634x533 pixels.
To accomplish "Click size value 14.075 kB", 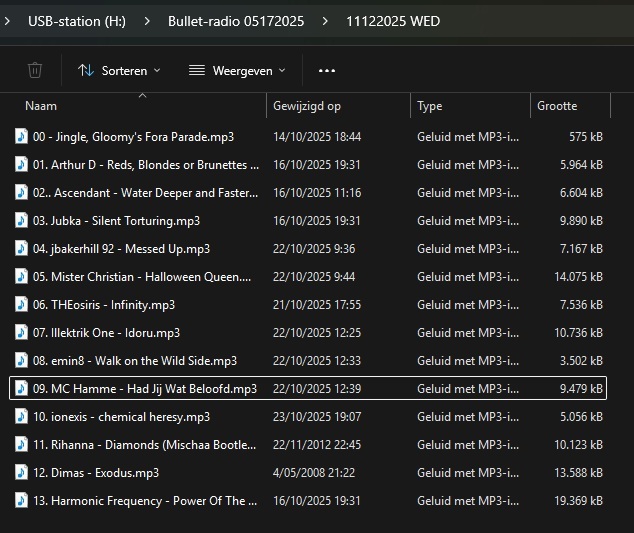I will 578,277.
